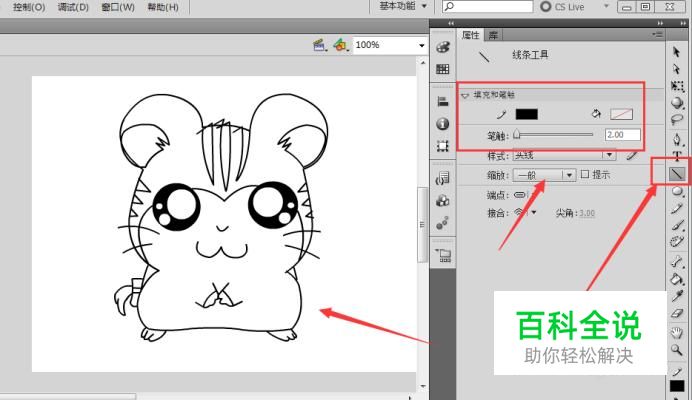Screen dimensions: 692x400
Task: Open the Code Snippets panel icon
Action: tap(443, 178)
